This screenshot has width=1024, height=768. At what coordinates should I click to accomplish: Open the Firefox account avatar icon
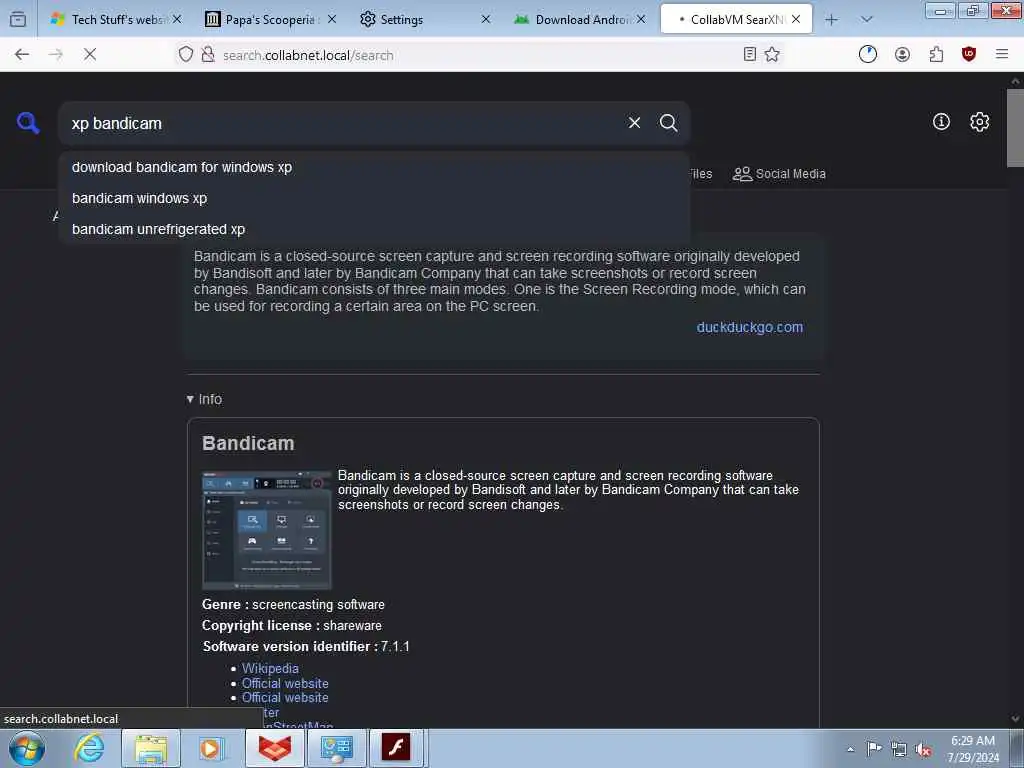pyautogui.click(x=903, y=55)
